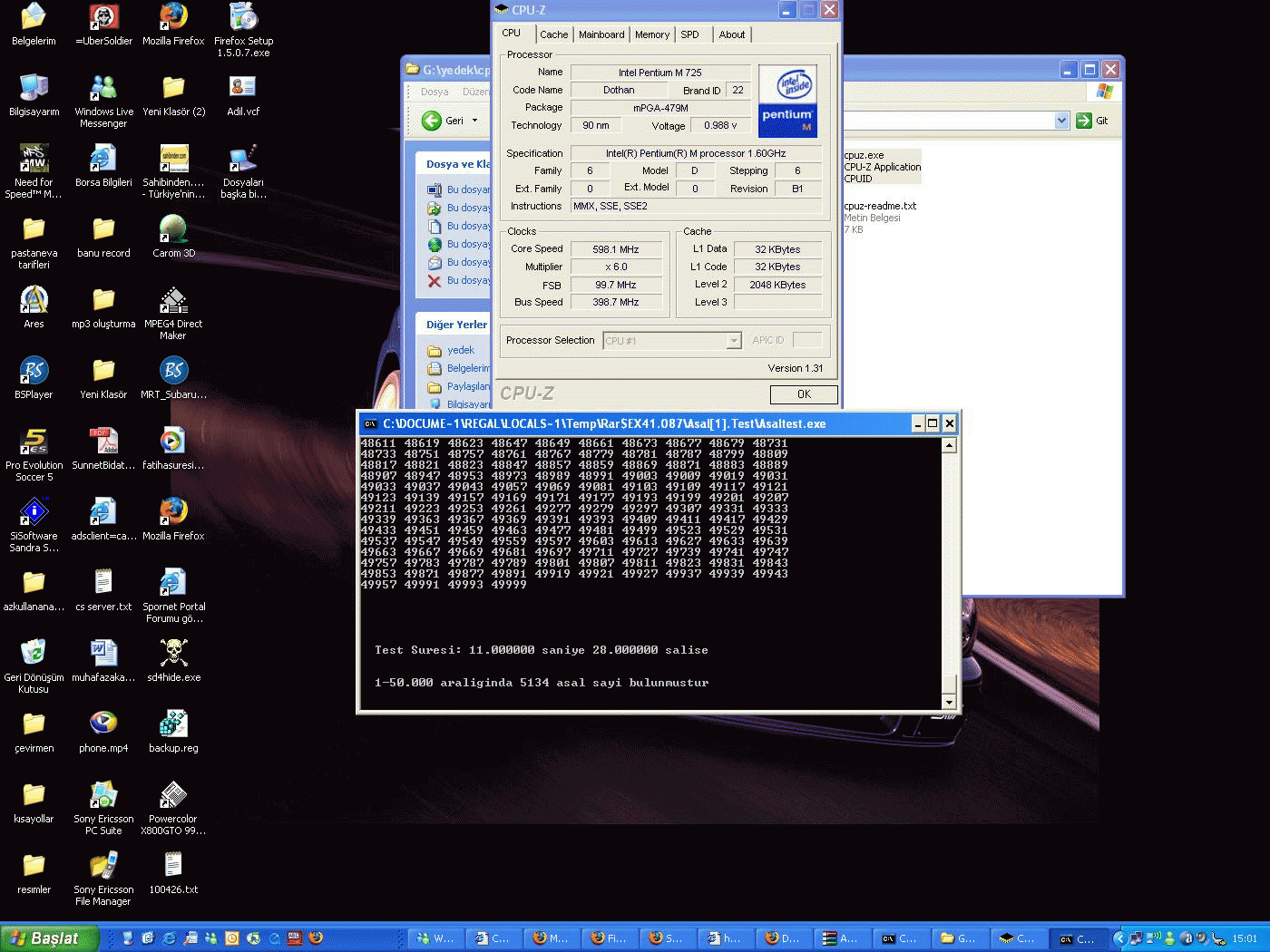Switch to the SPD tab in CPU-Z
This screenshot has width=1270, height=952.
[690, 34]
